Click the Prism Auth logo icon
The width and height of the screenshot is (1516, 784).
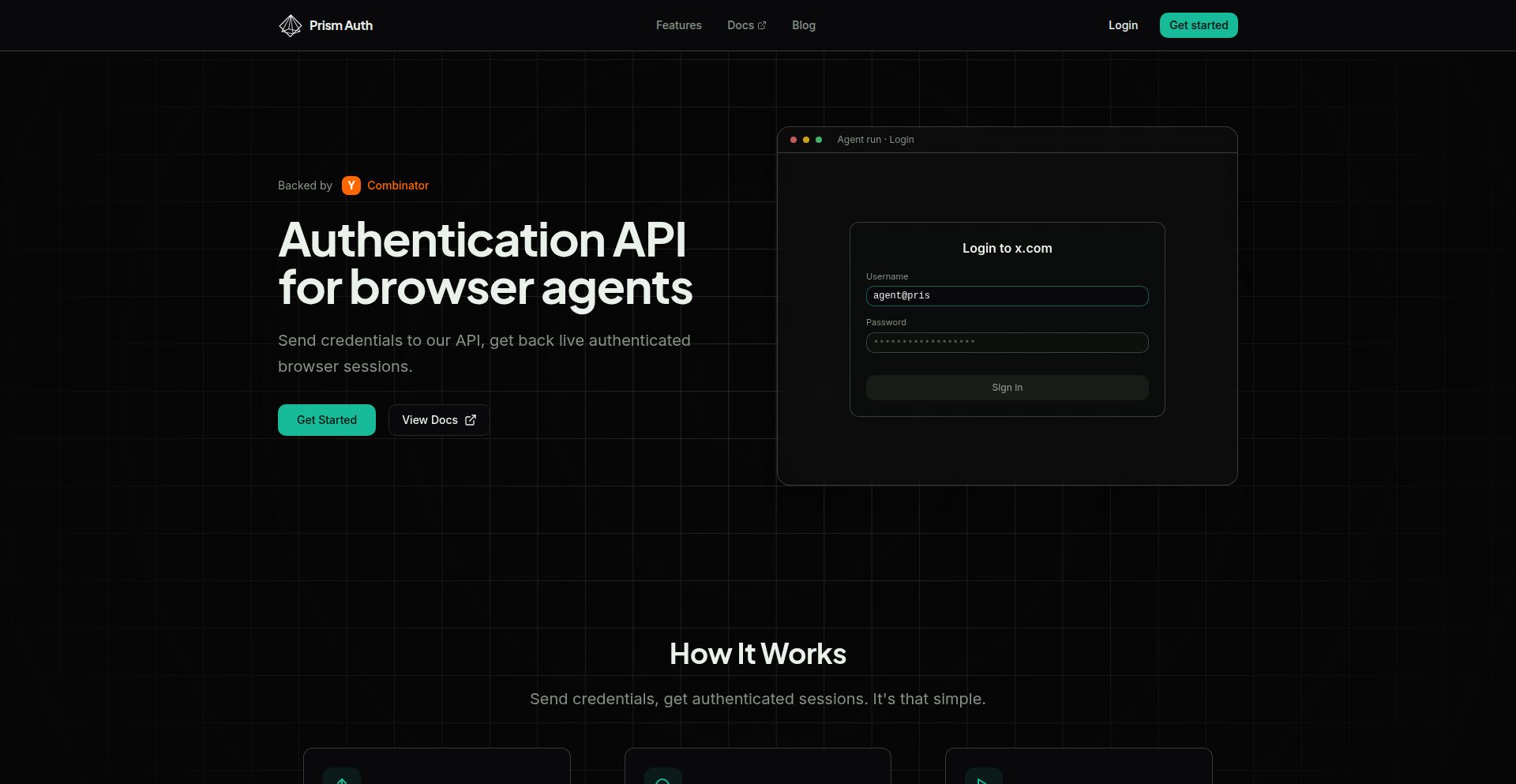291,25
